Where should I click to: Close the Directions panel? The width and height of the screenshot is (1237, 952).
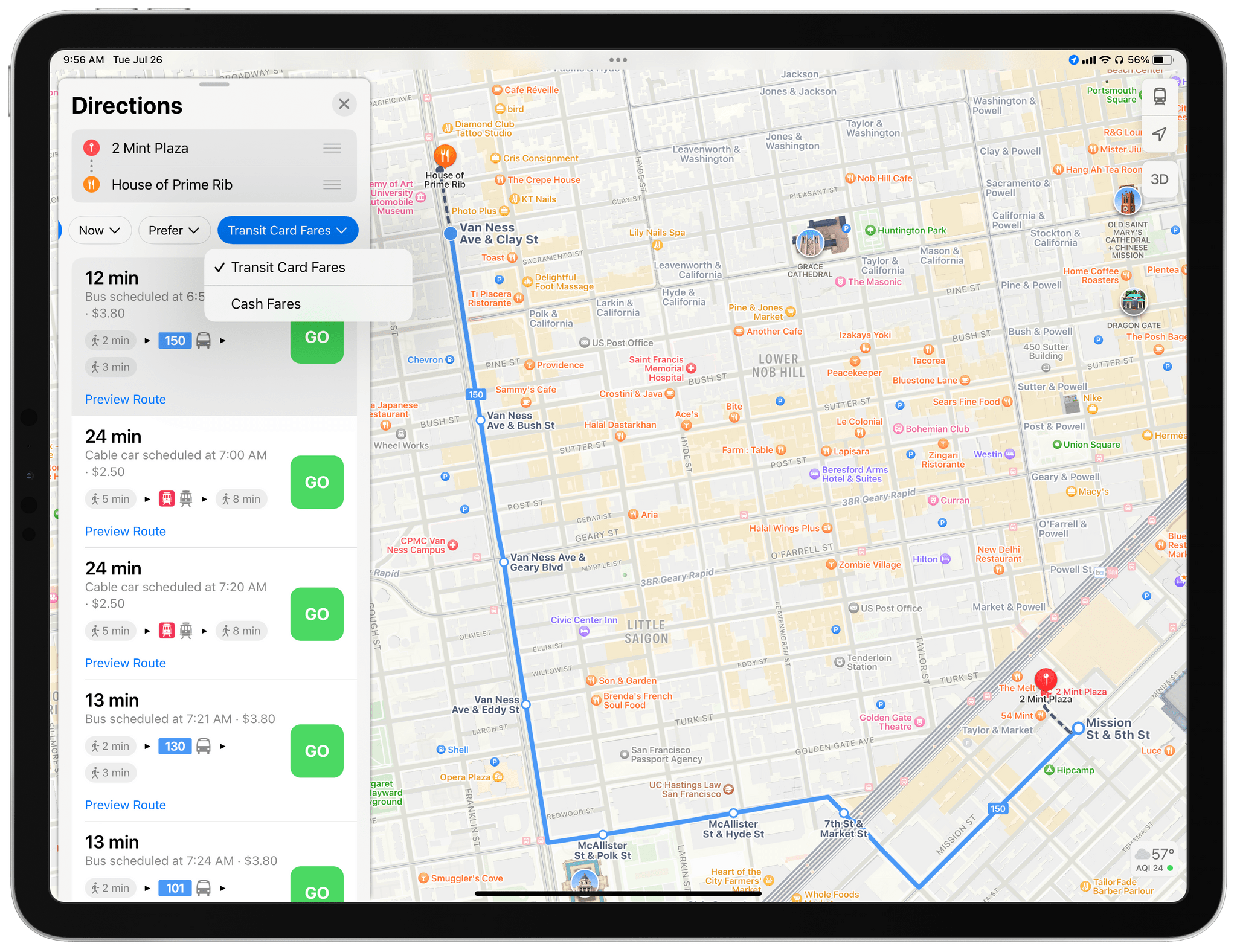click(344, 104)
